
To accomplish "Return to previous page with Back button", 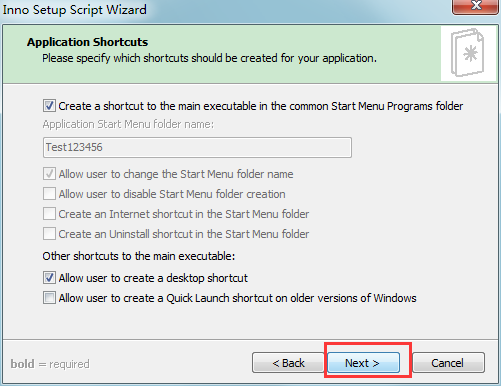I will 288,363.
